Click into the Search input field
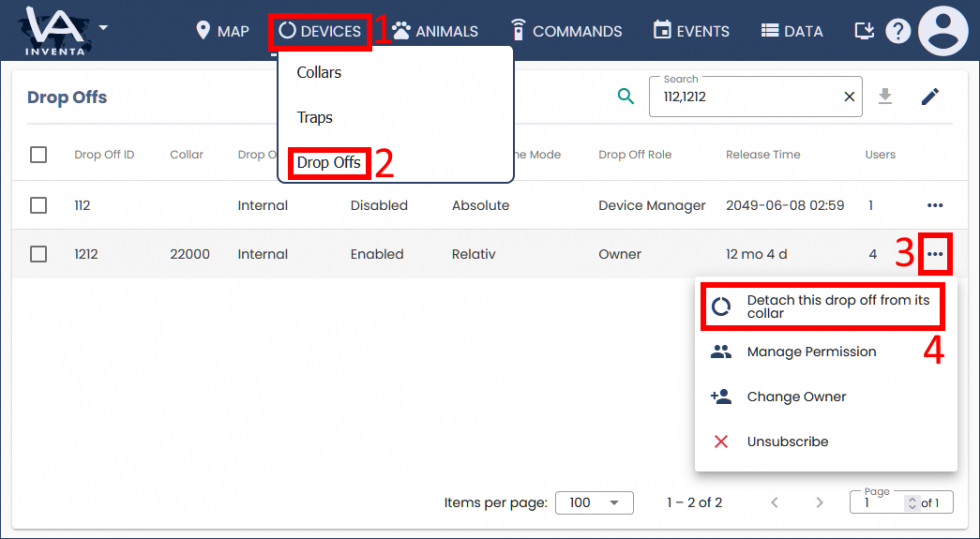980x539 pixels. [x=745, y=97]
